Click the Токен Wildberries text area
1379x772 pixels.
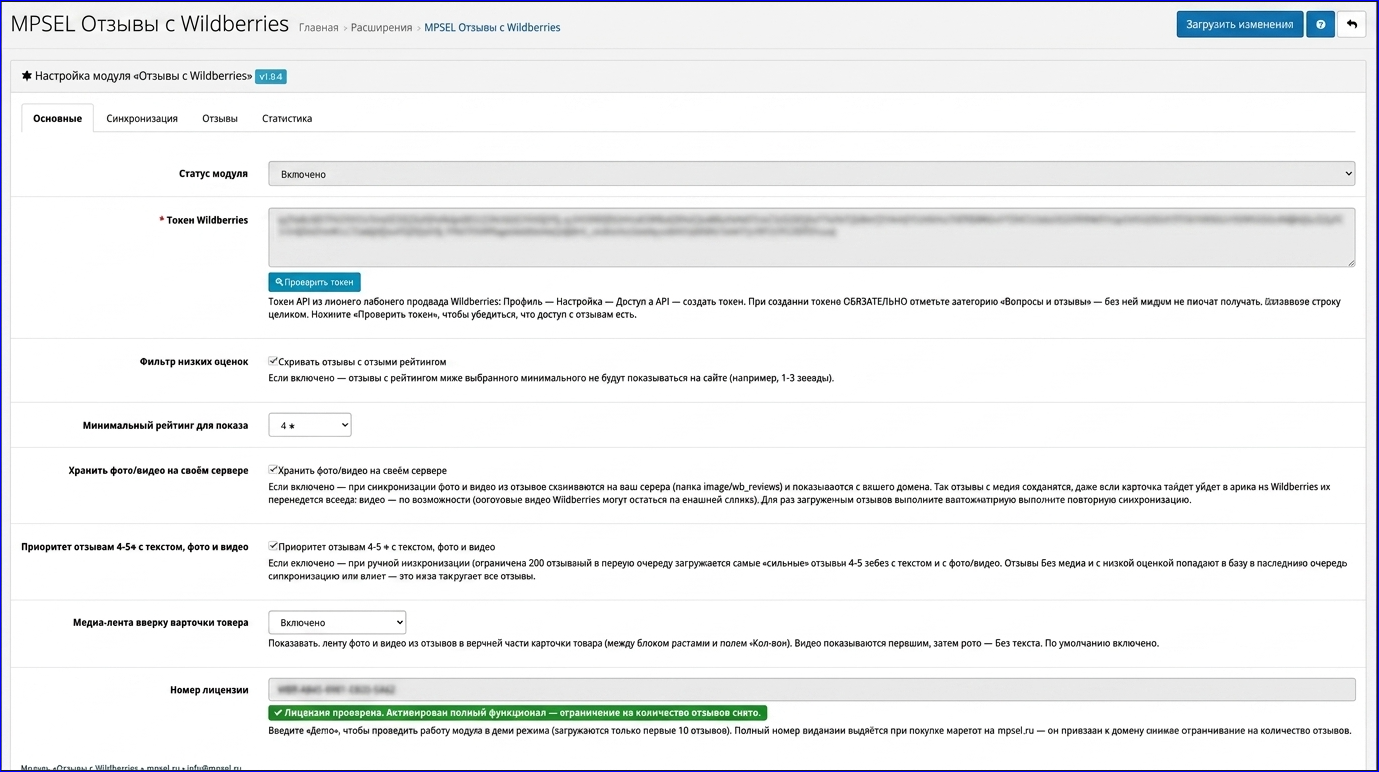pos(811,237)
